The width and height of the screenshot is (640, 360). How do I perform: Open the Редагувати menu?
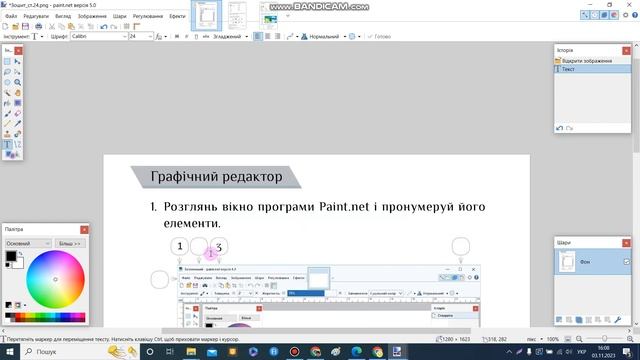pos(36,16)
